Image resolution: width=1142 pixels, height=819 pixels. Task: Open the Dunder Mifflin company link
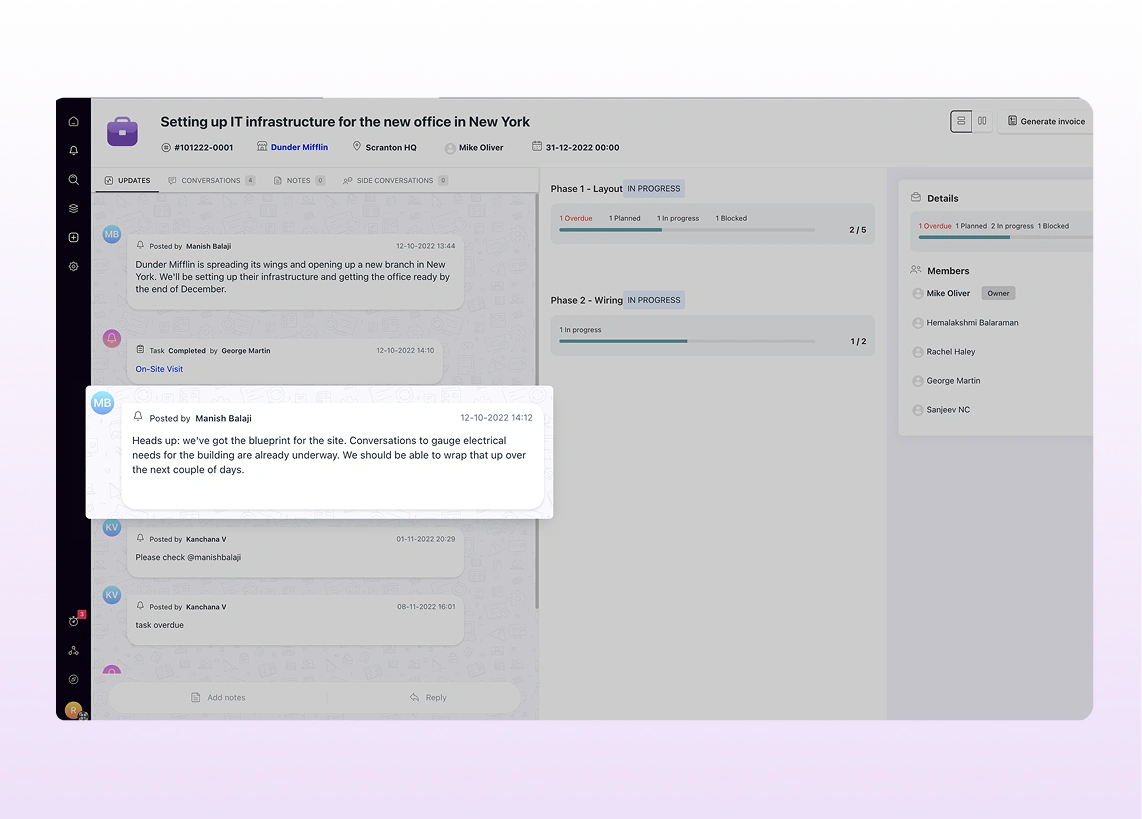(x=299, y=147)
